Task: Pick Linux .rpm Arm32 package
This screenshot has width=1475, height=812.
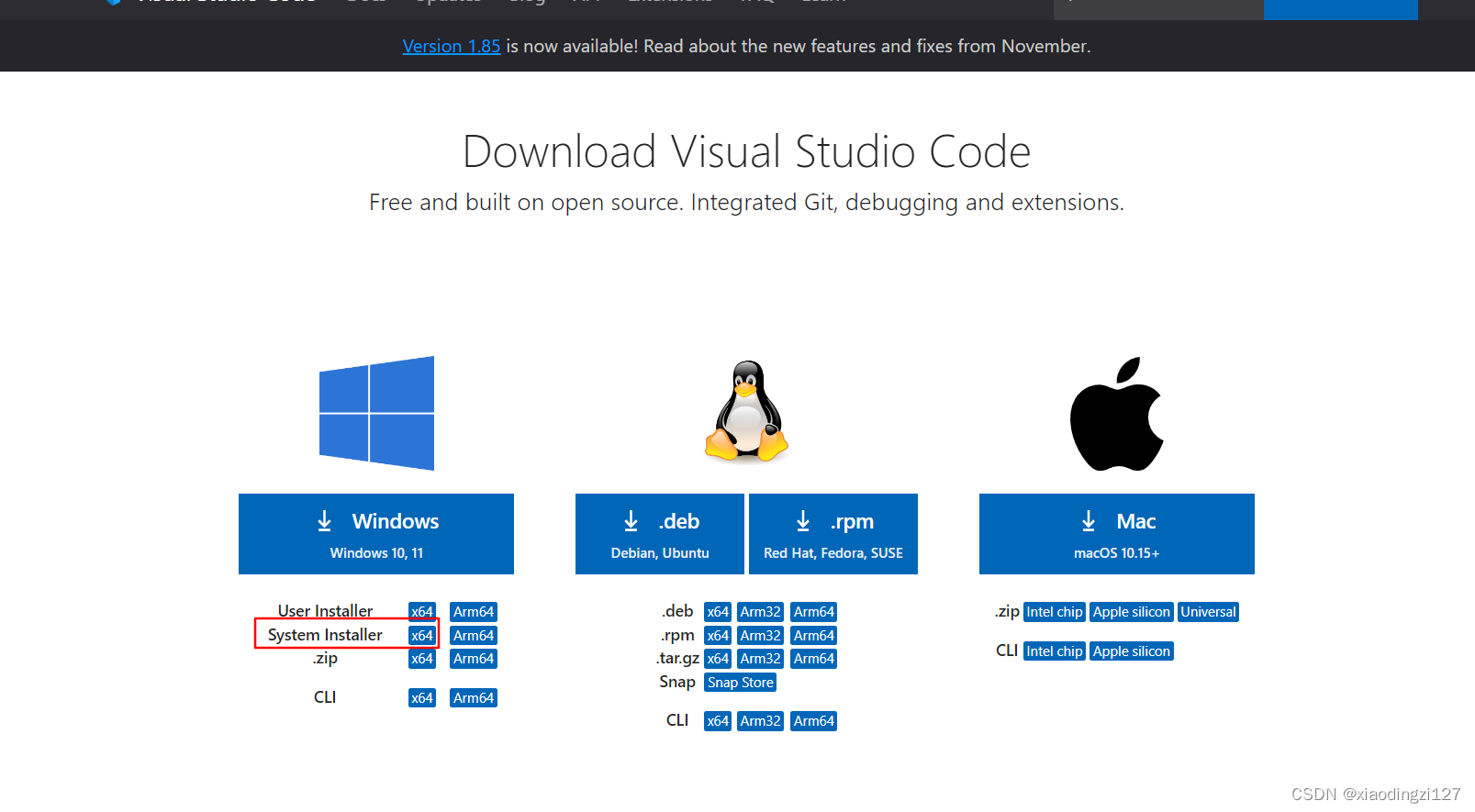Action: coord(761,636)
